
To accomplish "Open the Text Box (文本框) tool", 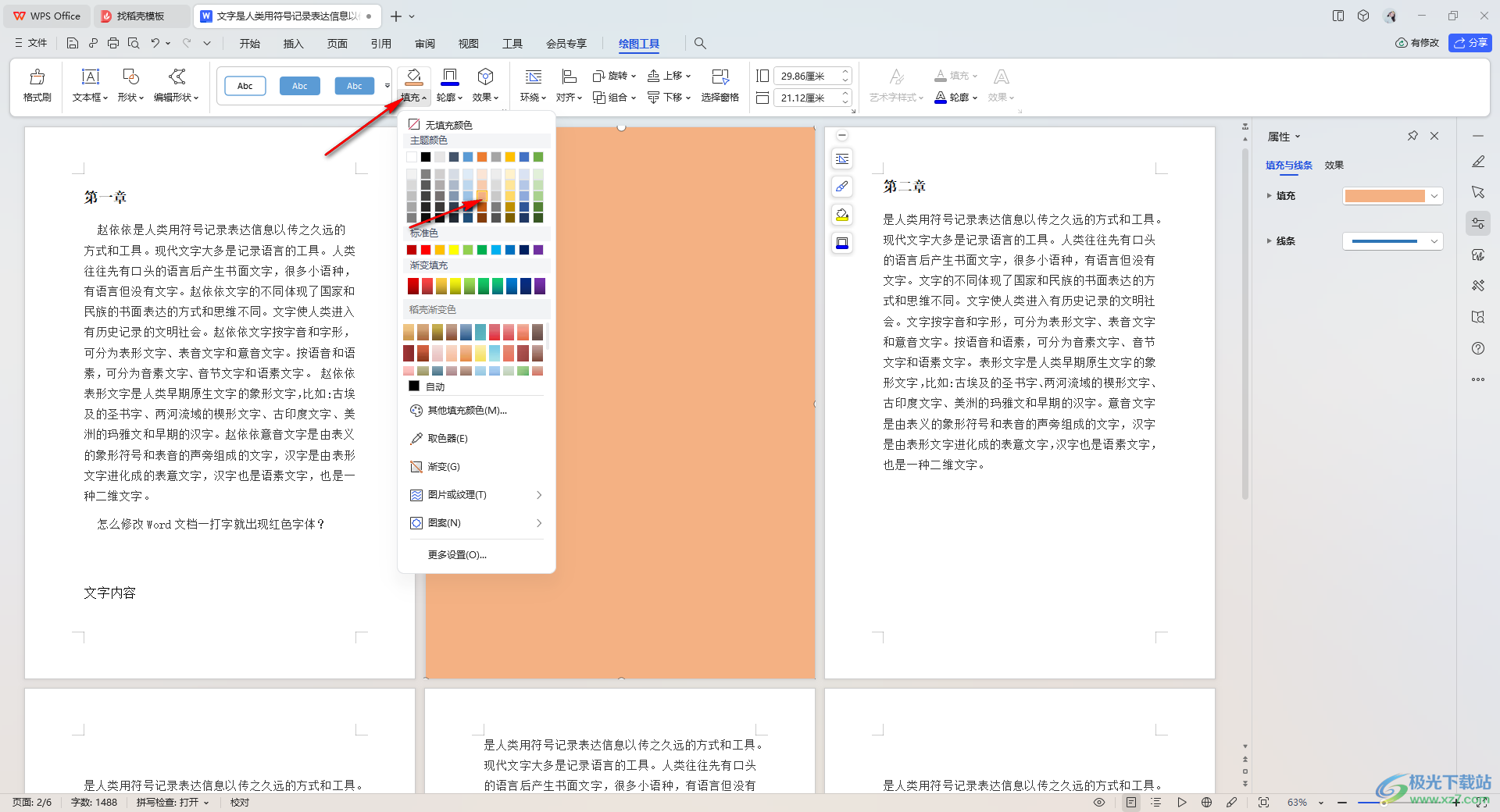I will click(90, 85).
